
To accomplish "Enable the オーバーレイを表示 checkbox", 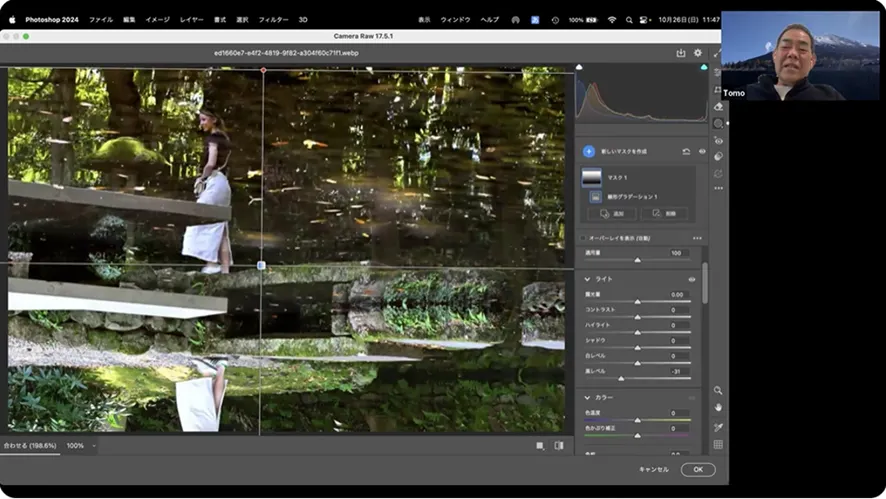I will point(584,238).
